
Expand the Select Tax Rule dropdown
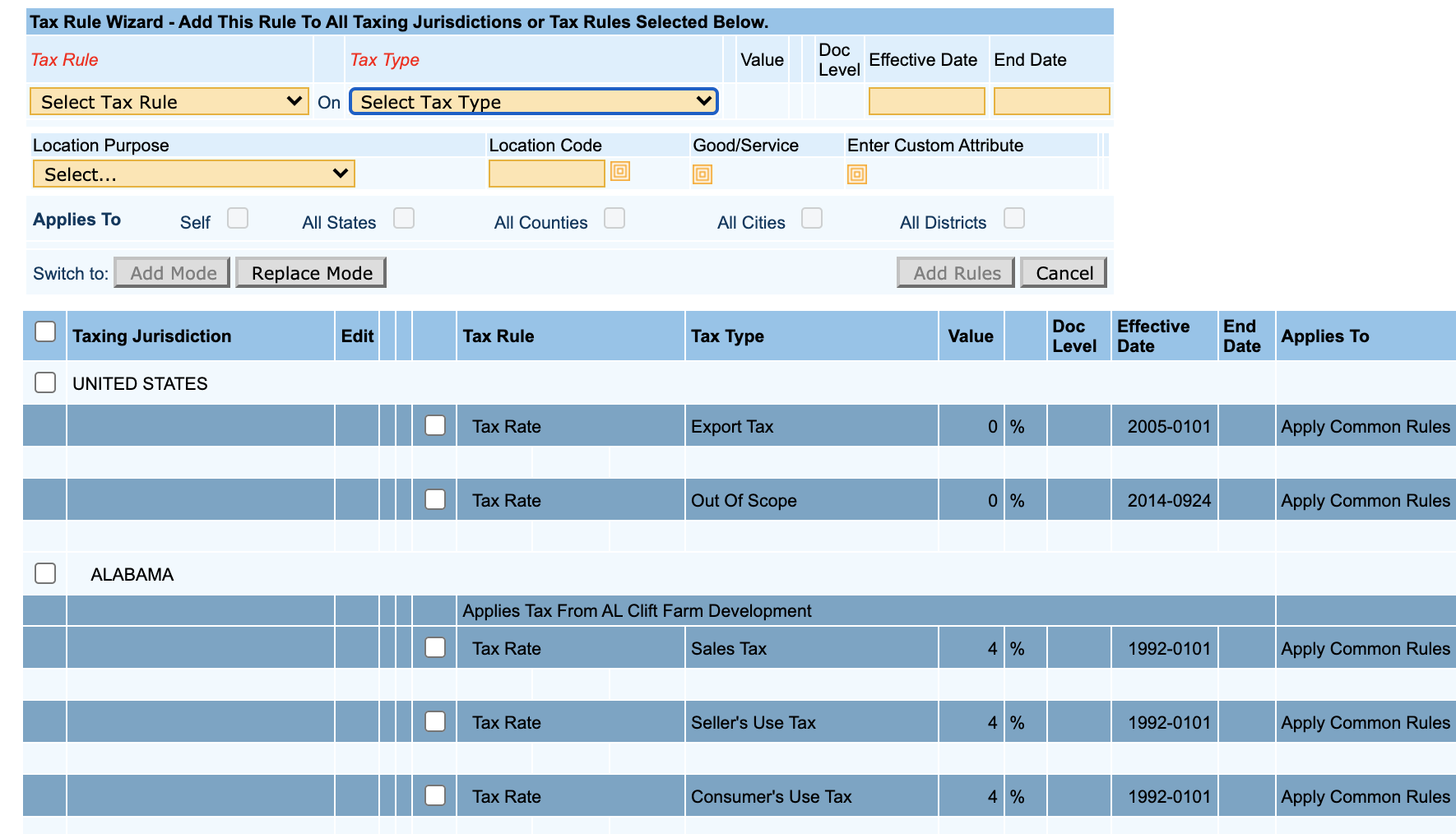point(169,102)
